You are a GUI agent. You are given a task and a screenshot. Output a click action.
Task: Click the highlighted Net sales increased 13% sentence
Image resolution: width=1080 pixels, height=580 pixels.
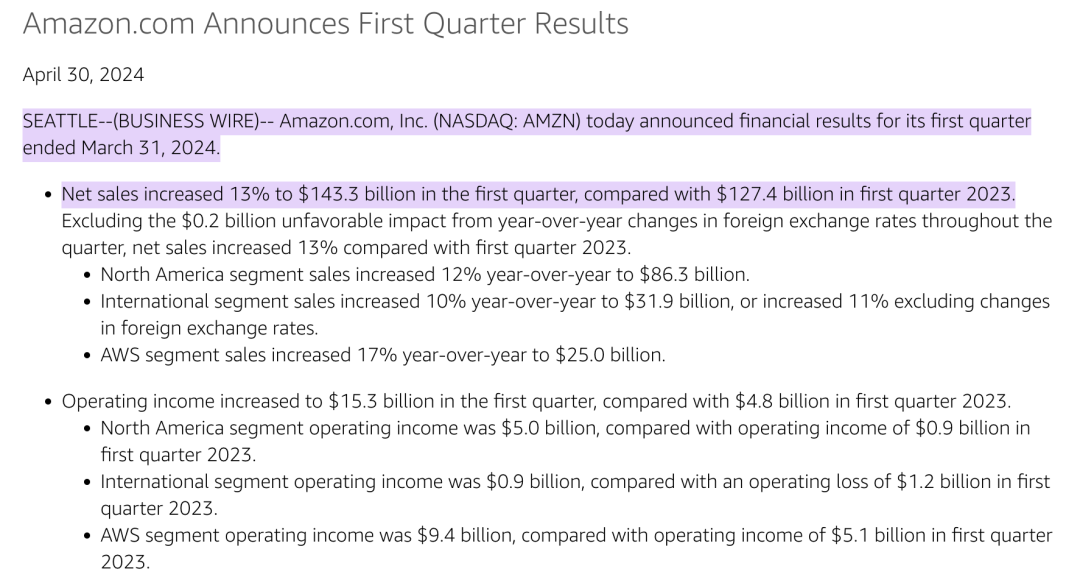click(538, 194)
